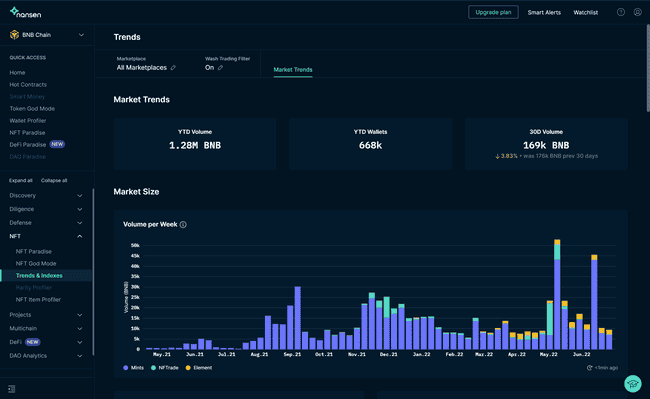Click the Volume per Week info icon
Screen dimensions: 650x399
click(x=183, y=225)
